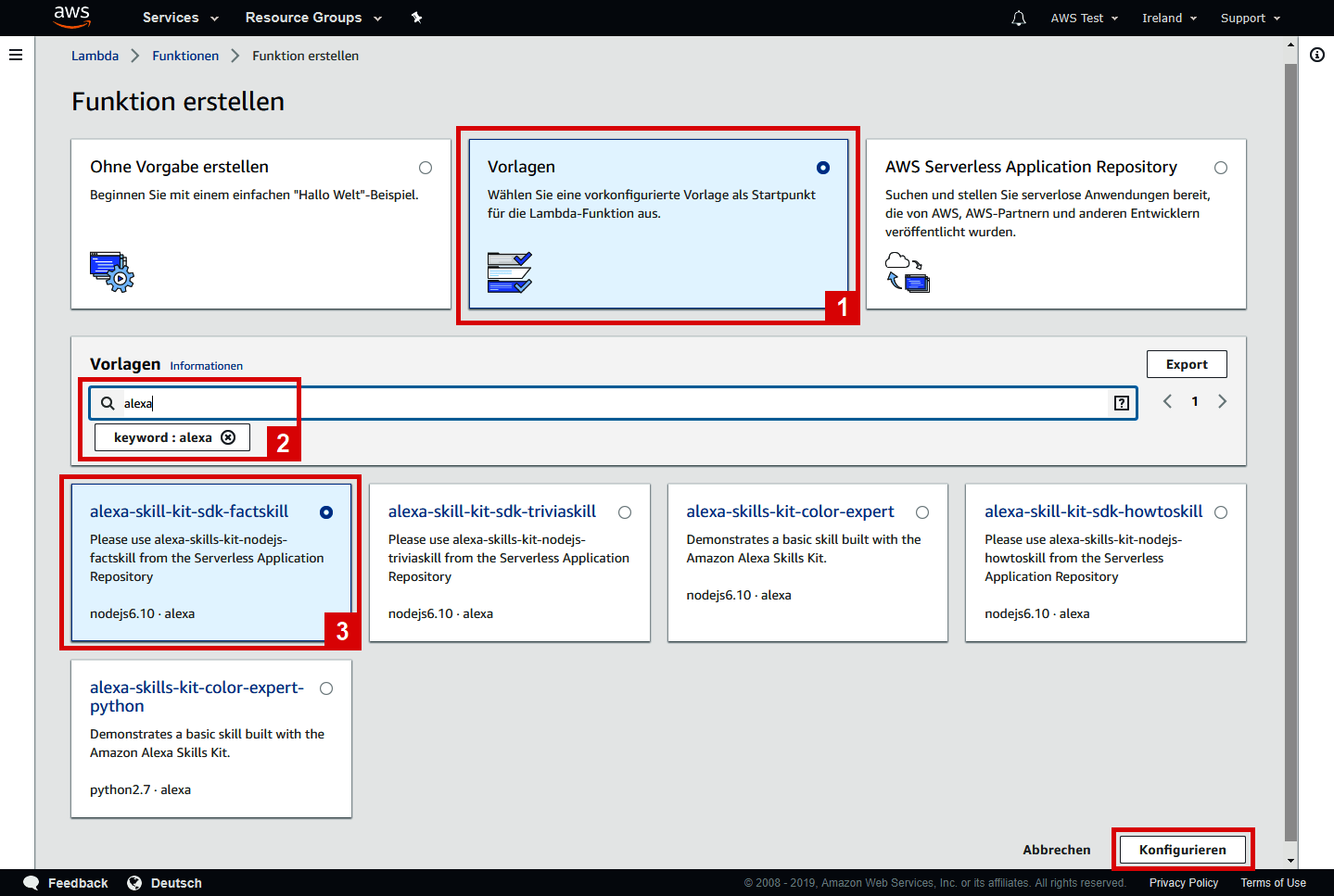Remove the keyword alexa filter tag
The image size is (1334, 896).
tap(228, 436)
